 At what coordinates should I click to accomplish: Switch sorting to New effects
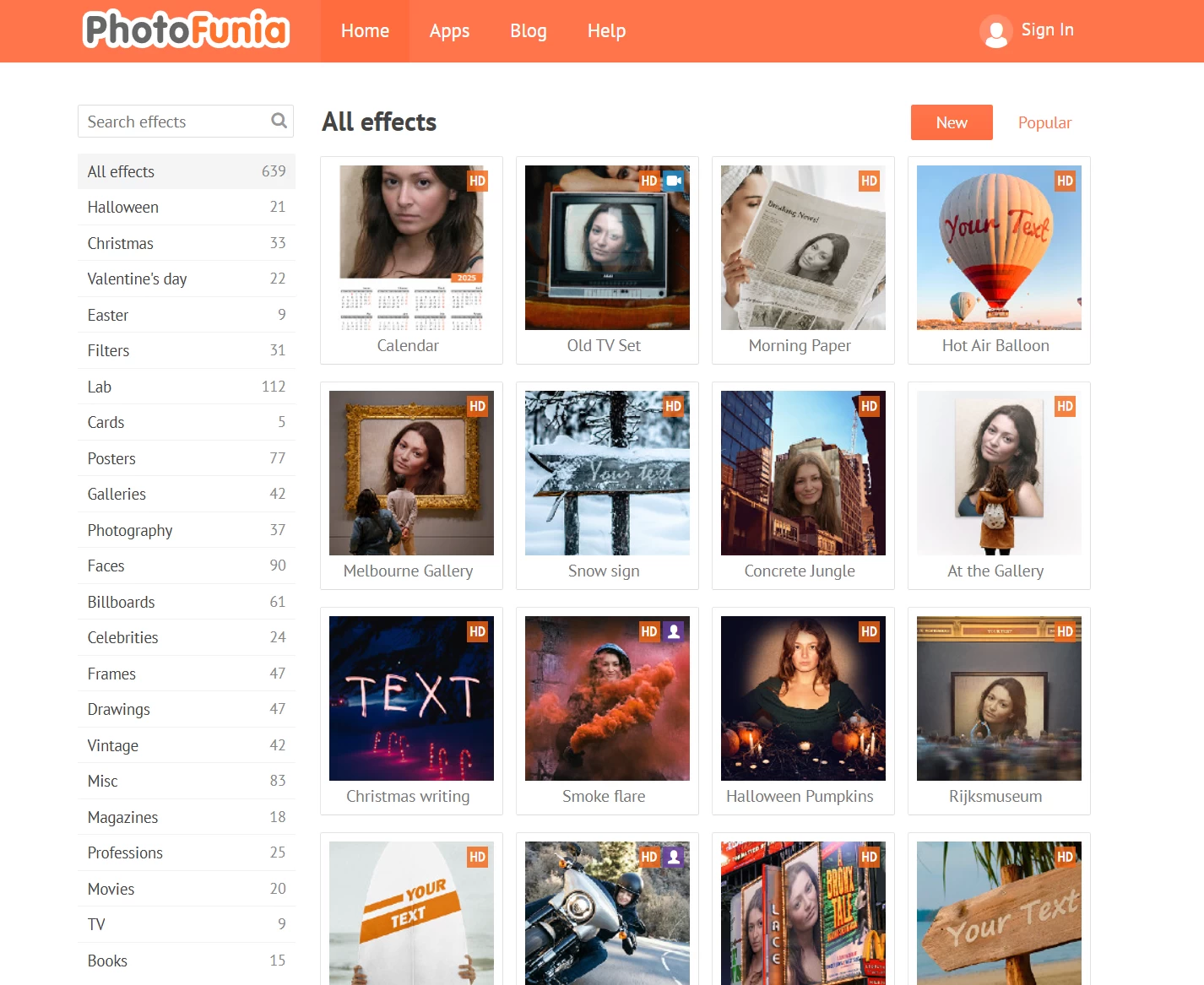tap(951, 122)
